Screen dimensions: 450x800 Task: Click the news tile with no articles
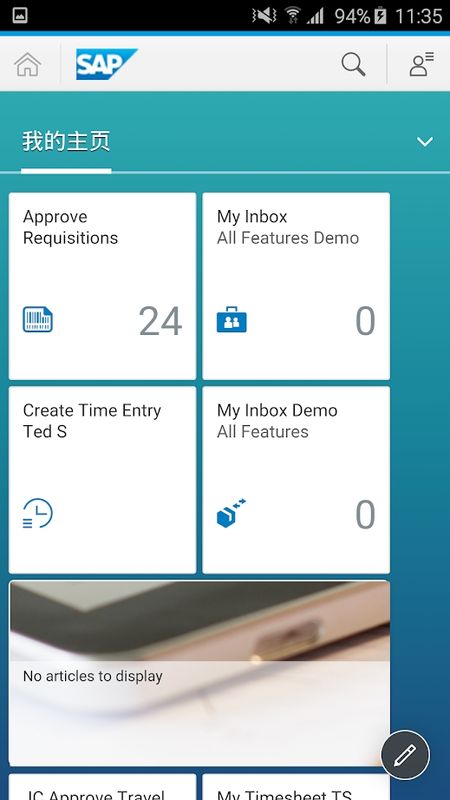[x=199, y=673]
